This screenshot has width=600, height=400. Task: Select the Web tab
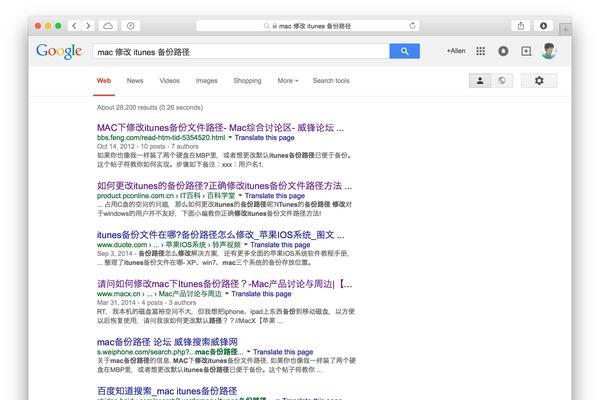[x=104, y=80]
